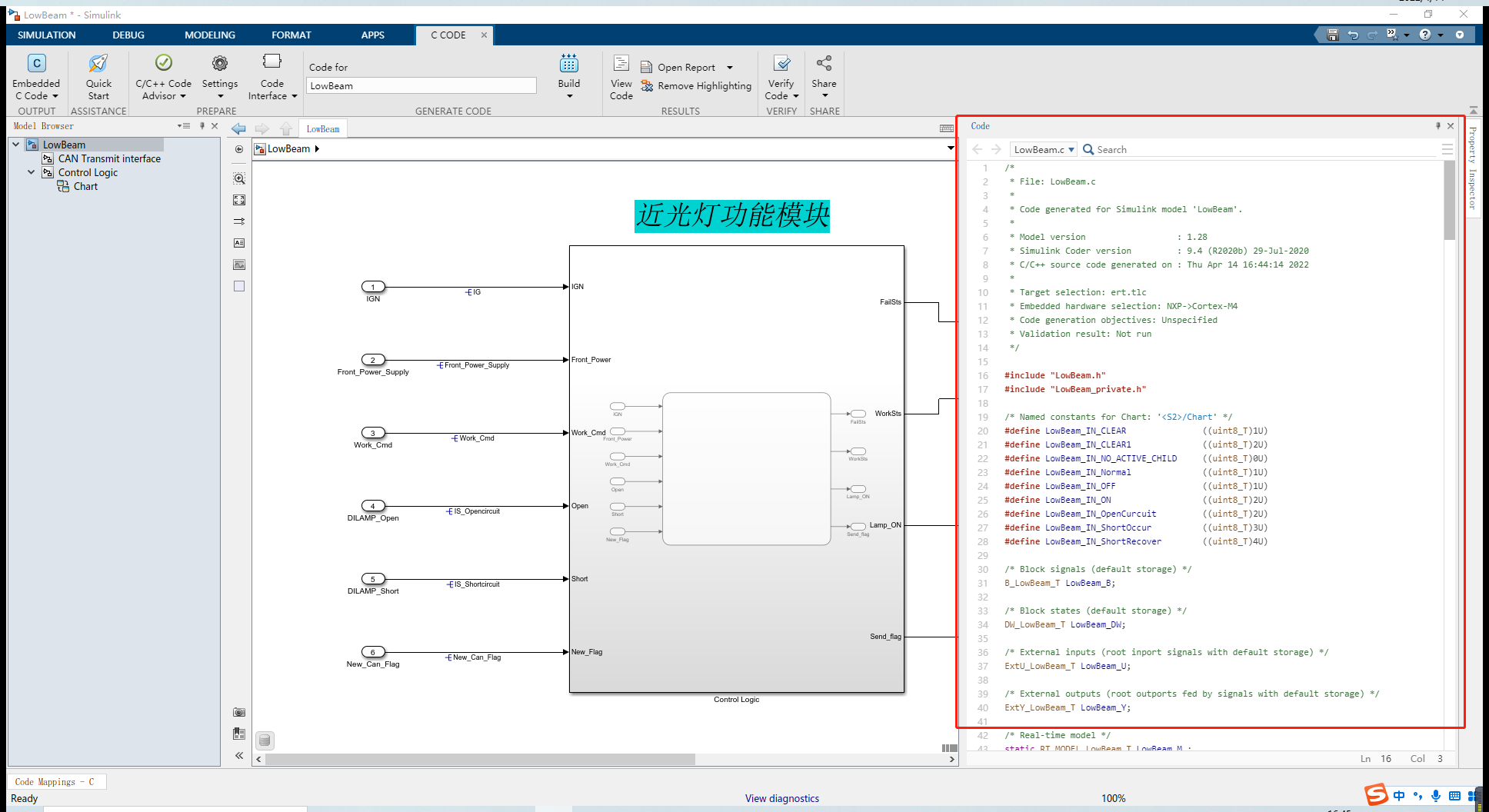Click the canvas horizontal scrollbar
The height and width of the screenshot is (812, 1489).
[x=480, y=759]
